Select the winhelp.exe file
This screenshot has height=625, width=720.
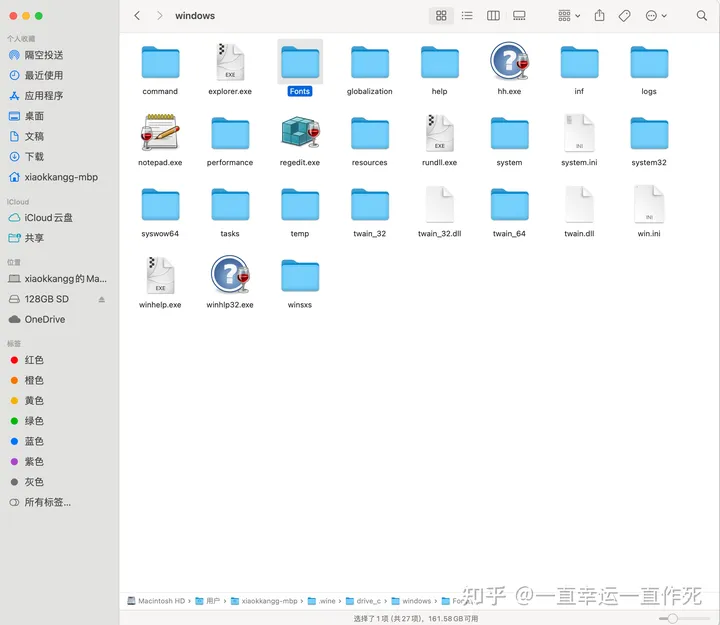pos(160,276)
